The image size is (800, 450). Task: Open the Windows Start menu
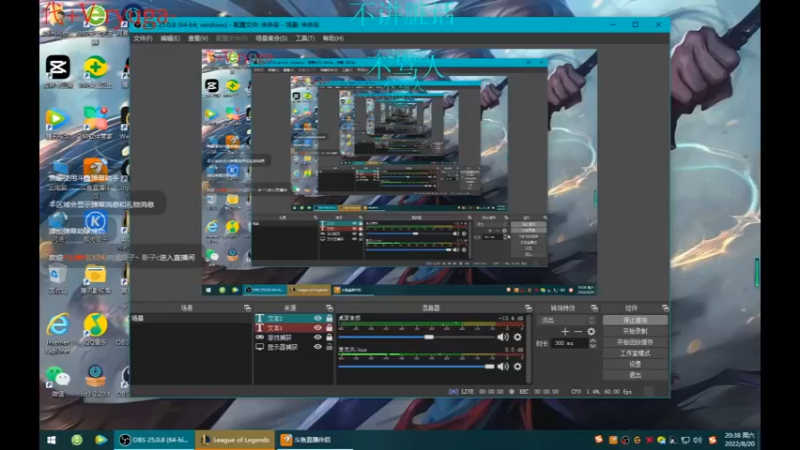tap(52, 440)
